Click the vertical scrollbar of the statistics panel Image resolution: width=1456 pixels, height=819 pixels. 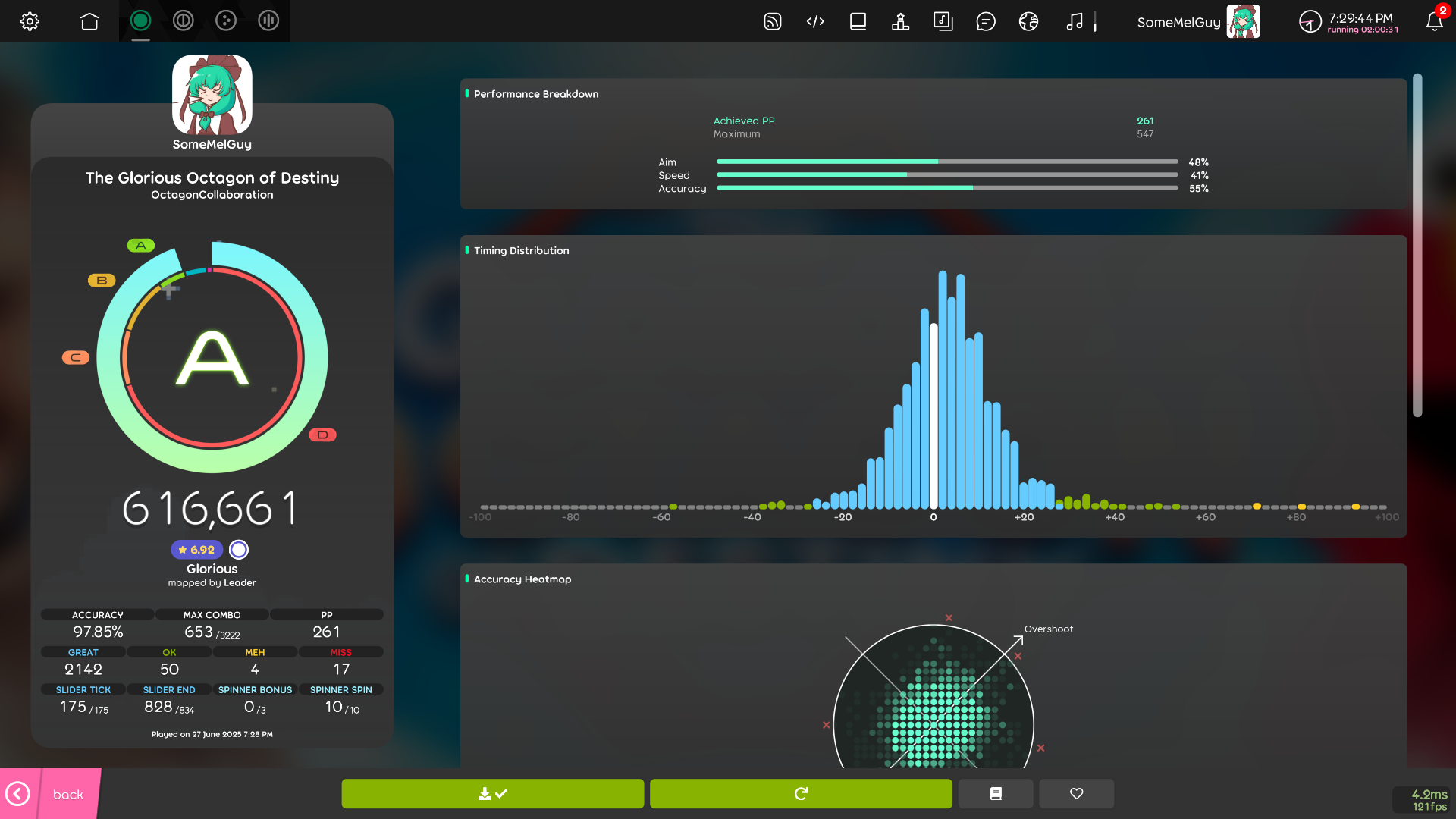1417,245
